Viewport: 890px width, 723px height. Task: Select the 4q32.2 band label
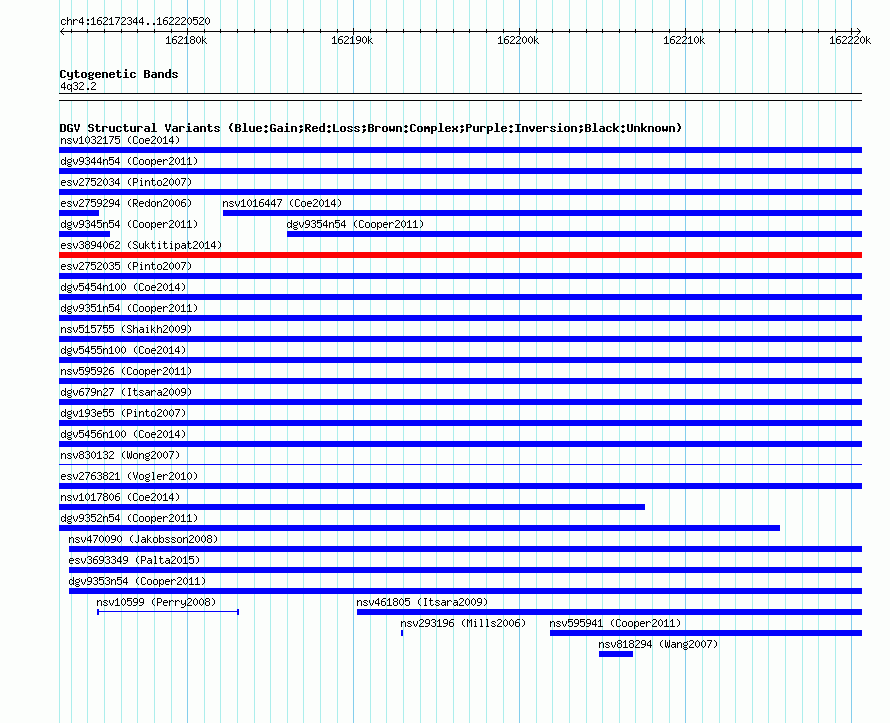coord(78,86)
